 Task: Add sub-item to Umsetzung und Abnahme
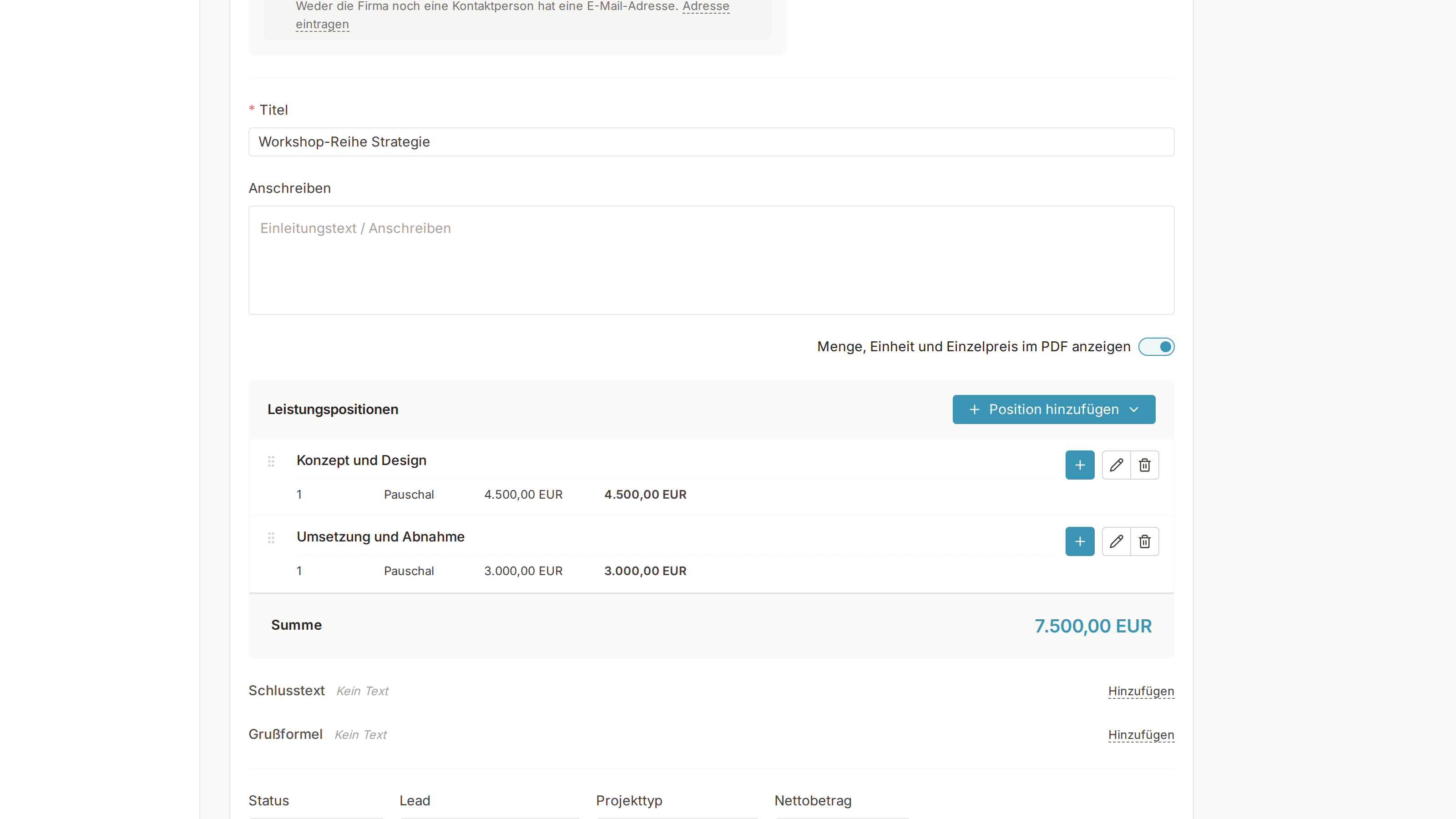(1080, 541)
